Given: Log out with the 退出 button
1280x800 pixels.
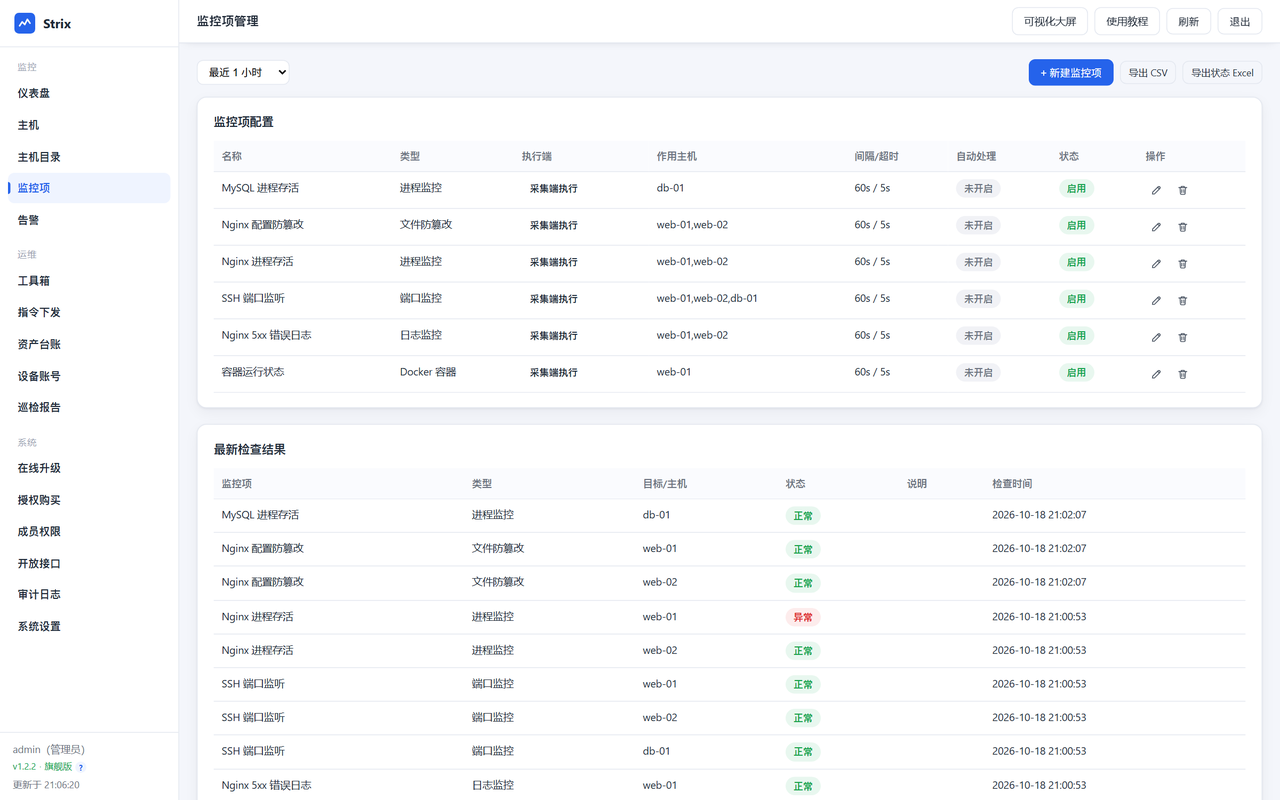Looking at the screenshot, I should point(1240,21).
